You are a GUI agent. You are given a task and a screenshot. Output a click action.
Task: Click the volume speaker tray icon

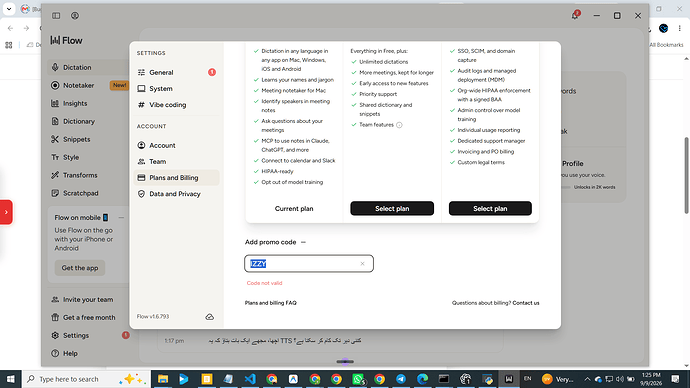620,379
